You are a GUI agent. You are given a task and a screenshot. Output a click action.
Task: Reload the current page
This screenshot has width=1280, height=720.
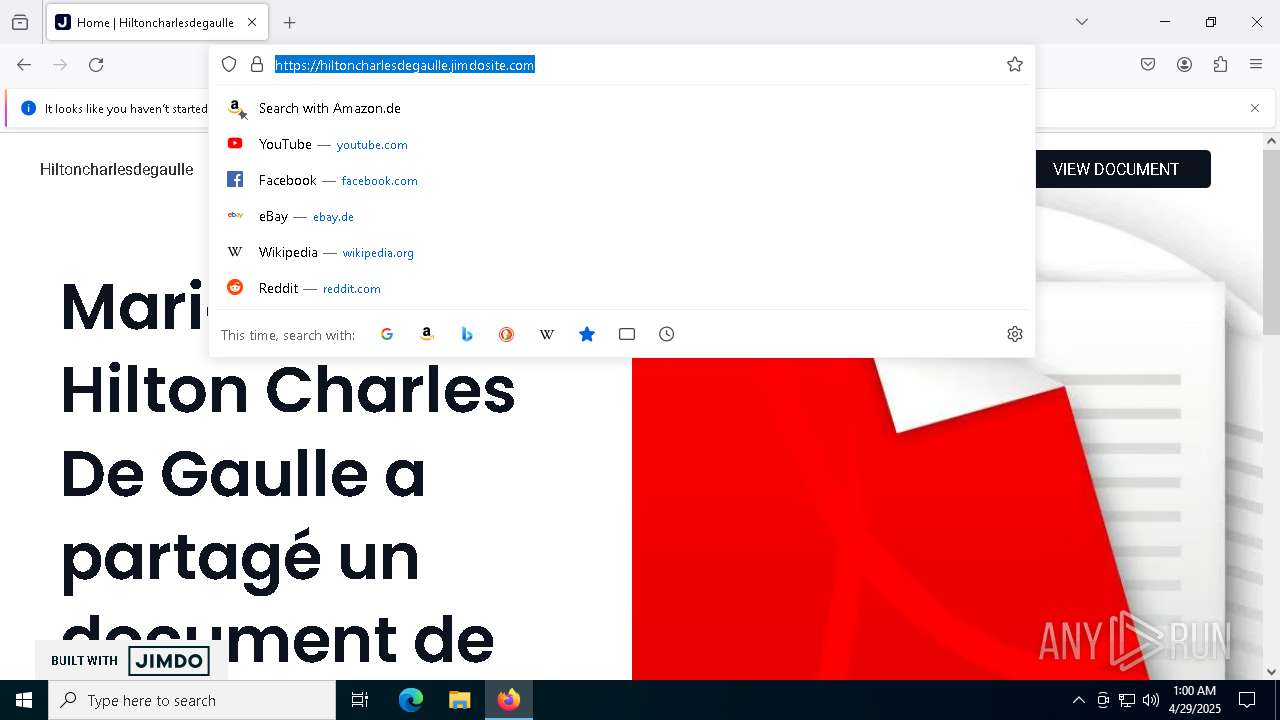pos(96,65)
